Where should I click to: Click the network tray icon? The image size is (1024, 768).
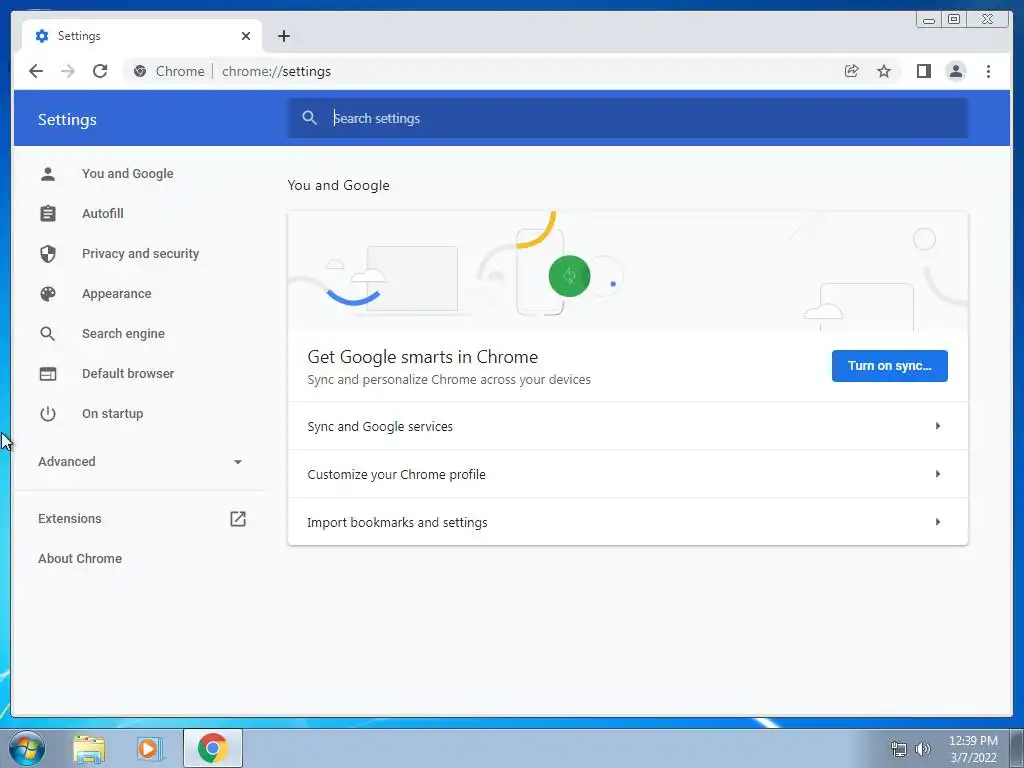pyautogui.click(x=899, y=749)
